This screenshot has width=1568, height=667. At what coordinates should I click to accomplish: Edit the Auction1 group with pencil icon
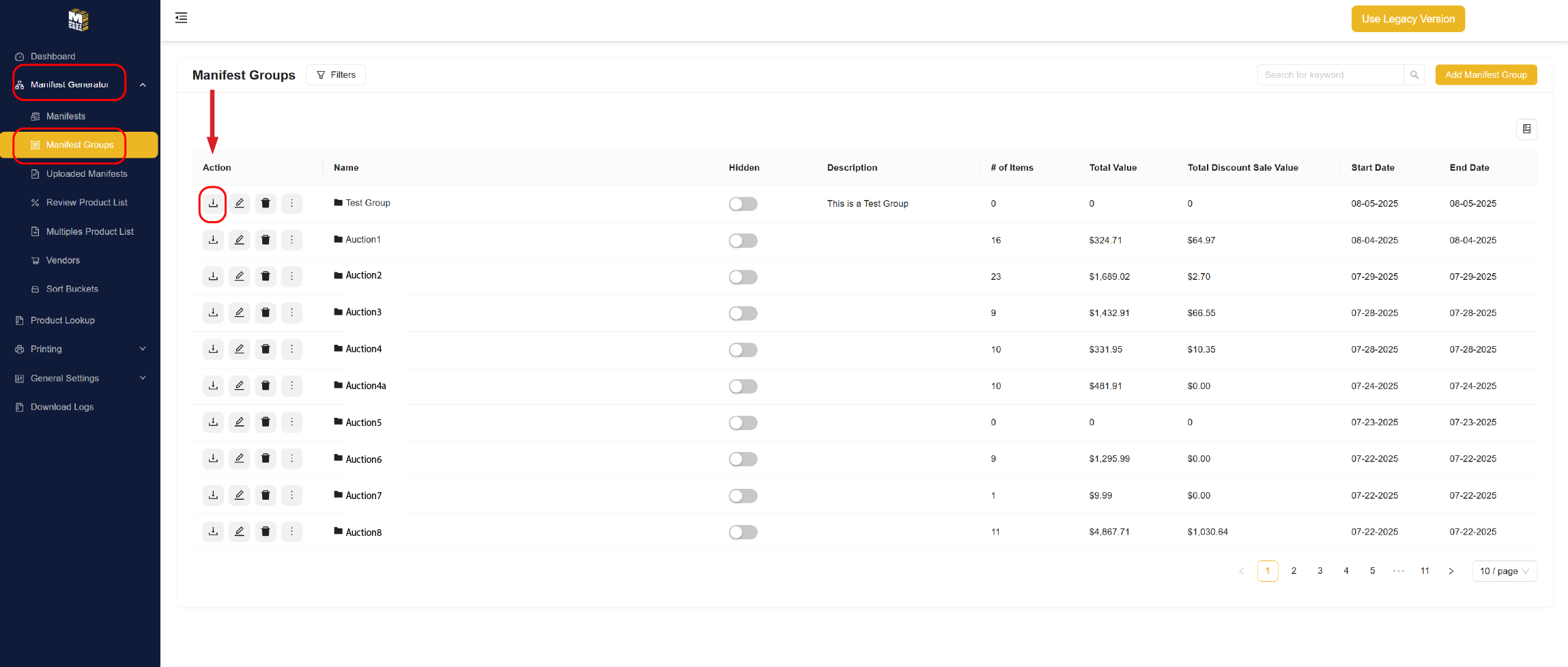click(x=239, y=240)
